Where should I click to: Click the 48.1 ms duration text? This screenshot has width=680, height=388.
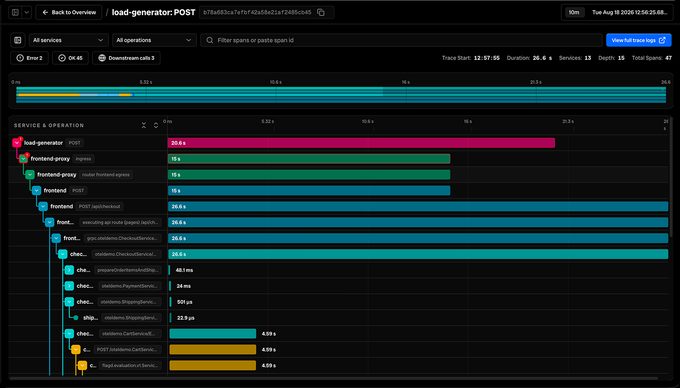click(x=184, y=270)
